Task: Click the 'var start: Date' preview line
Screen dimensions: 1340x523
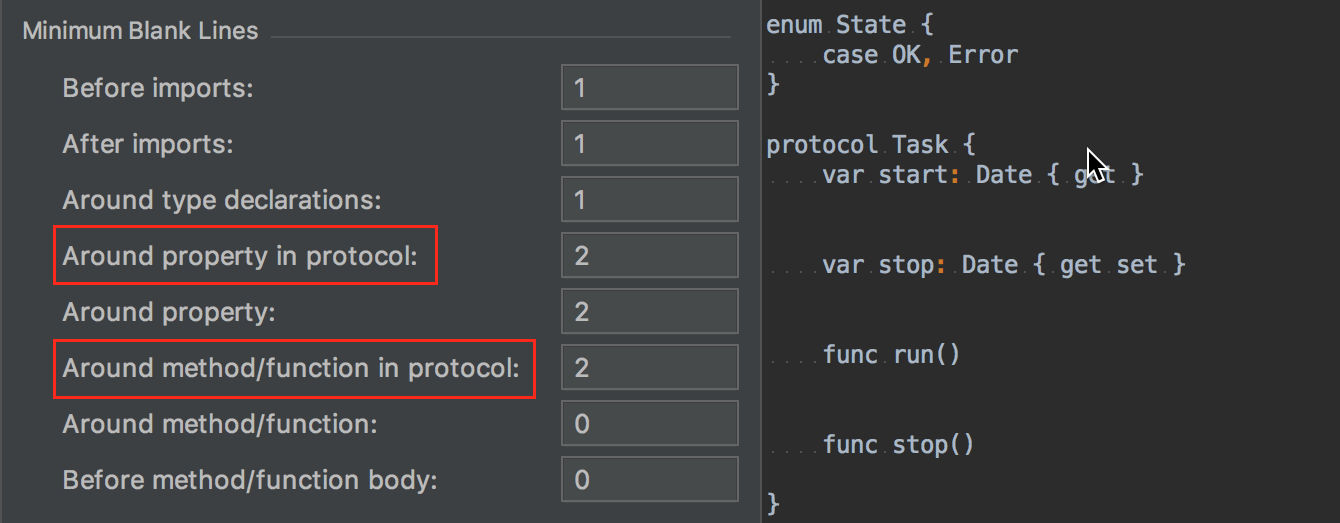Action: coord(983,175)
